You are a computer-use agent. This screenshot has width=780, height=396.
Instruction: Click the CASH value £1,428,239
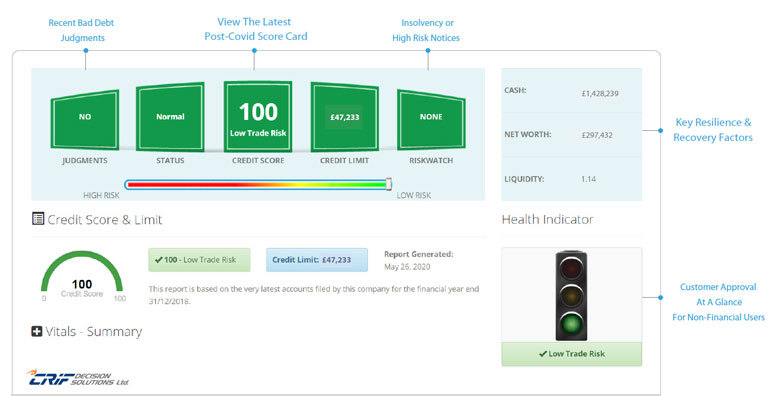[x=600, y=94]
